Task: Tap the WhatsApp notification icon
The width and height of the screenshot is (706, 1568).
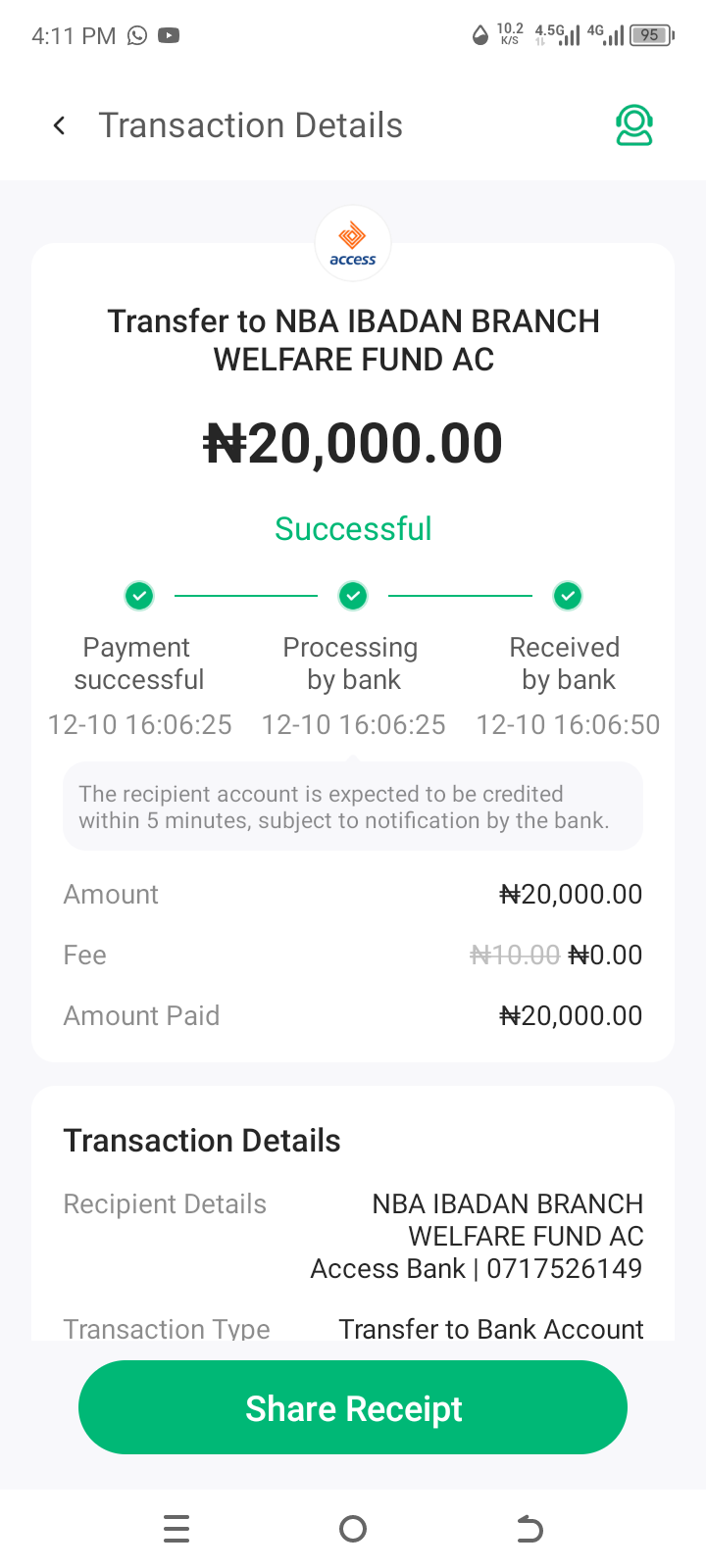Action: pos(137,36)
